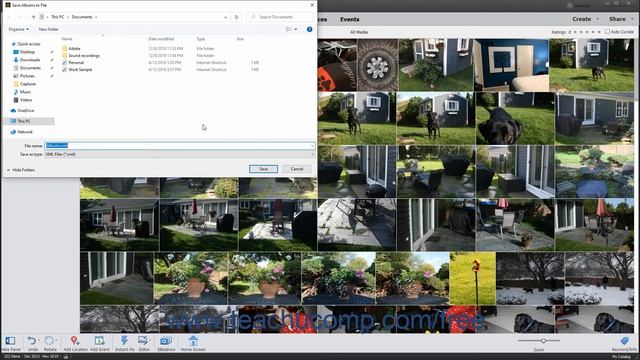The image size is (640, 360).
Task: Select the Work Sample shortcut file
Action: click(x=80, y=70)
